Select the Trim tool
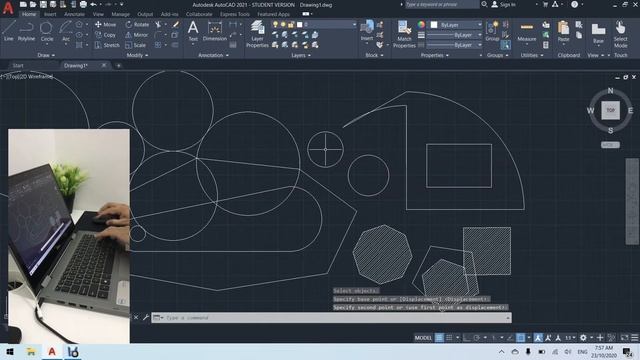 [x=158, y=24]
